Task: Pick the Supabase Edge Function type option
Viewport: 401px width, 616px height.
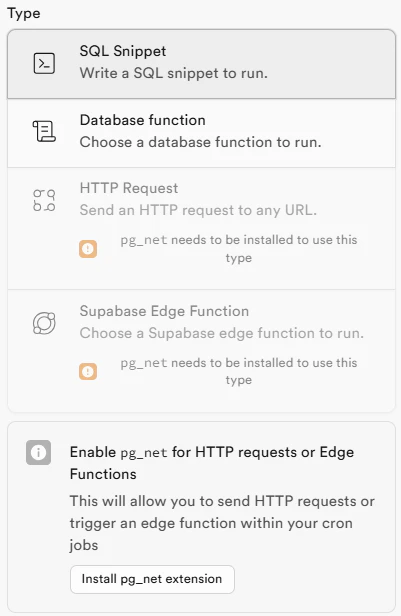Action: (201, 351)
